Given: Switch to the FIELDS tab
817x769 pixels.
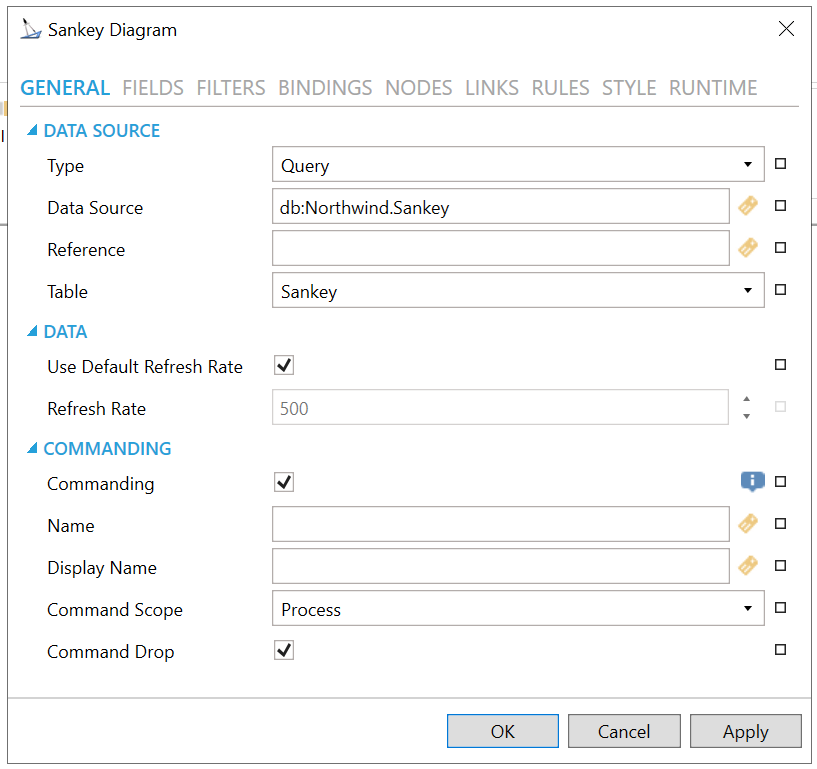Looking at the screenshot, I should click(x=153, y=88).
